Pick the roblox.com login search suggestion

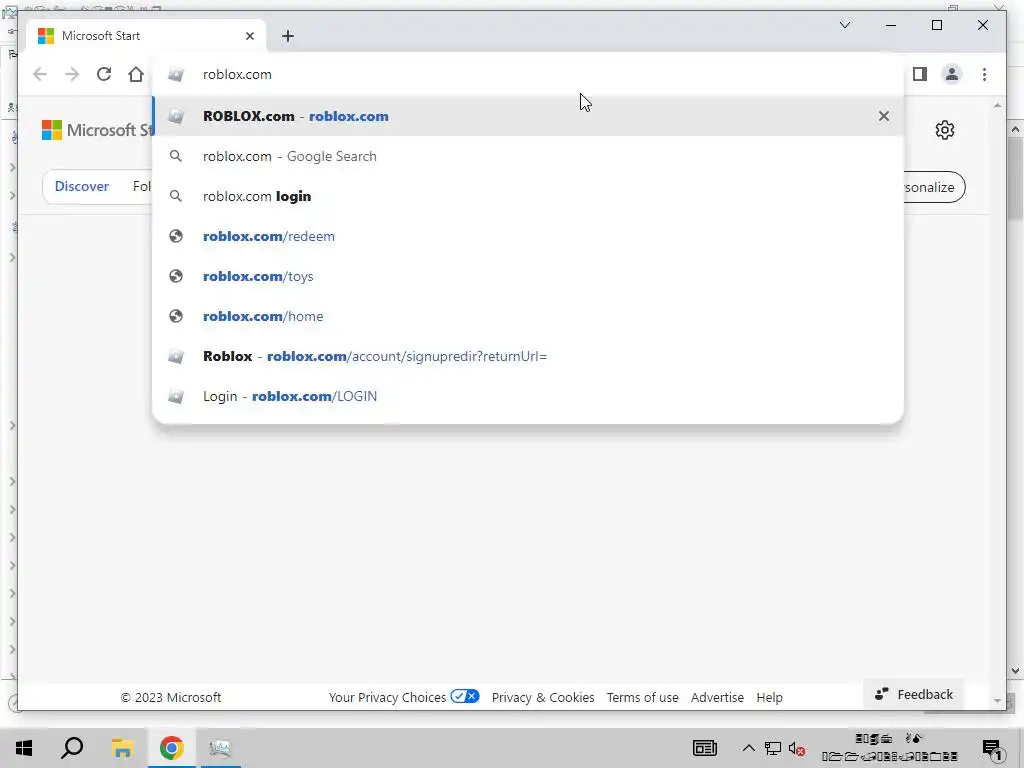tap(528, 196)
